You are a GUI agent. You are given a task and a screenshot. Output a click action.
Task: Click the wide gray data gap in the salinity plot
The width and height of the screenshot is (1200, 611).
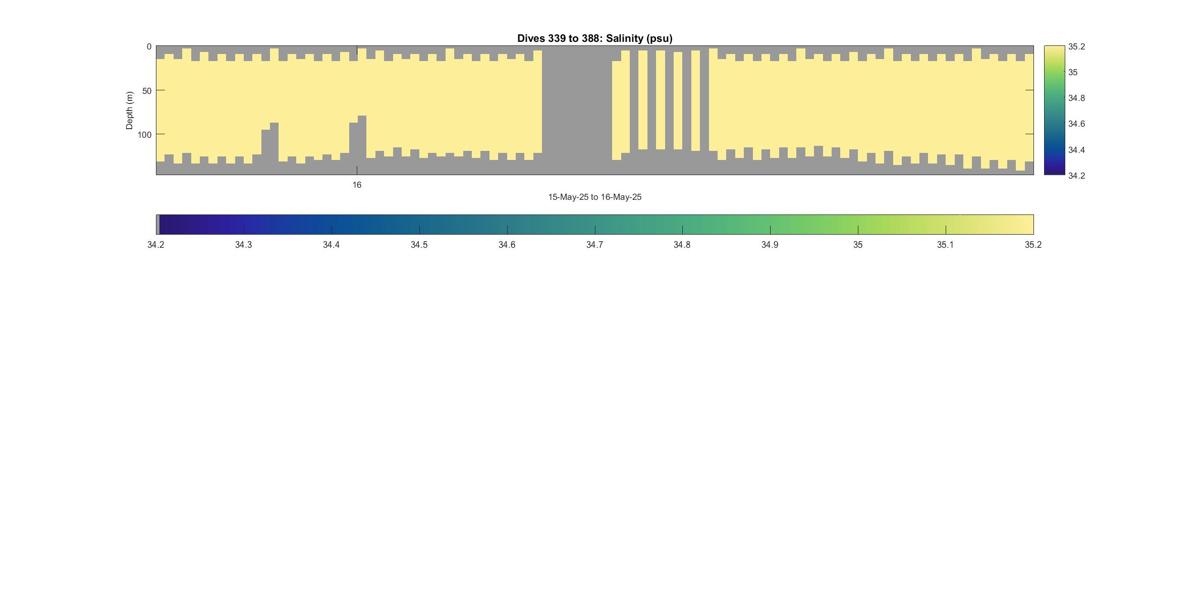click(577, 110)
